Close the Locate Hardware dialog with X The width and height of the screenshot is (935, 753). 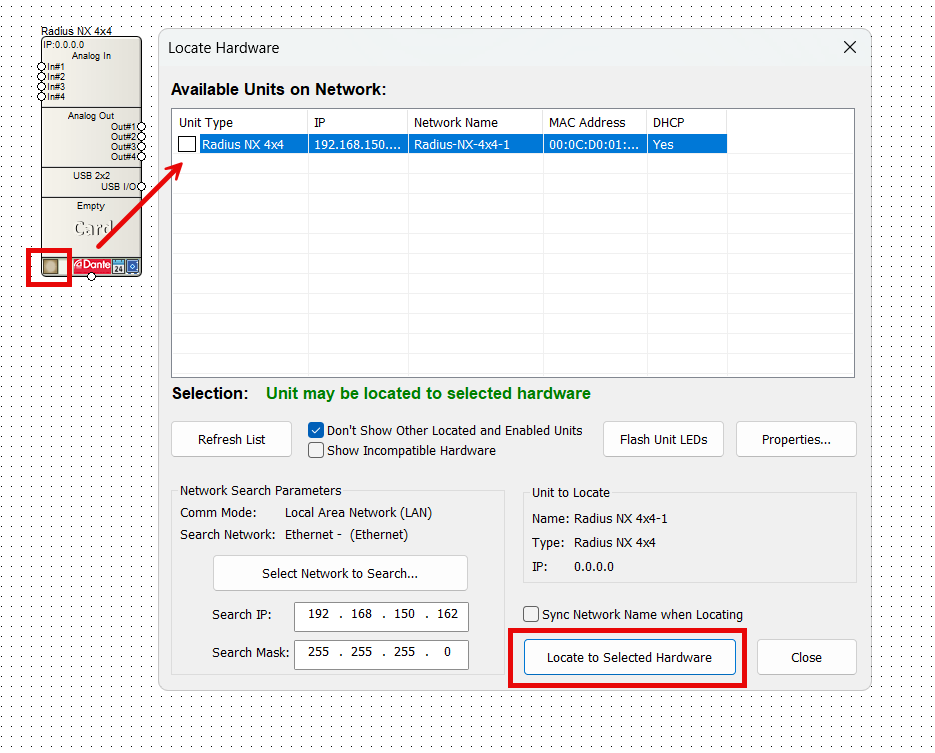click(850, 47)
